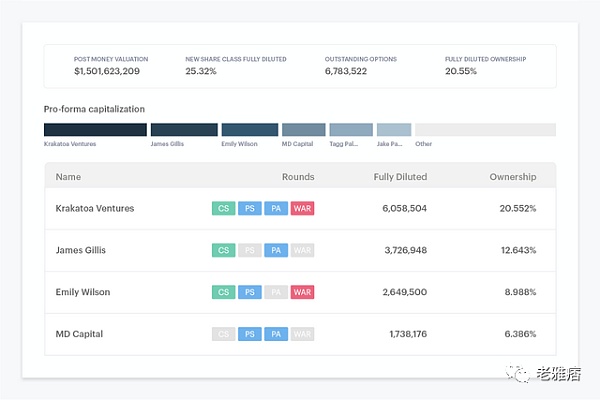Sort by the Fully Diluted column header

click(400, 177)
